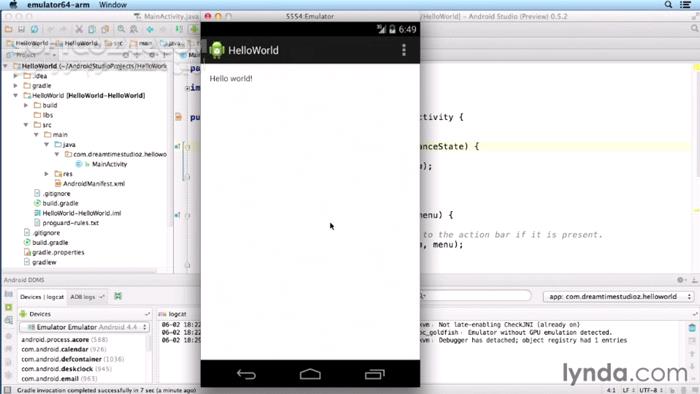Tap the Android Back button in the emulator
The image size is (700, 394).
pyautogui.click(x=246, y=374)
